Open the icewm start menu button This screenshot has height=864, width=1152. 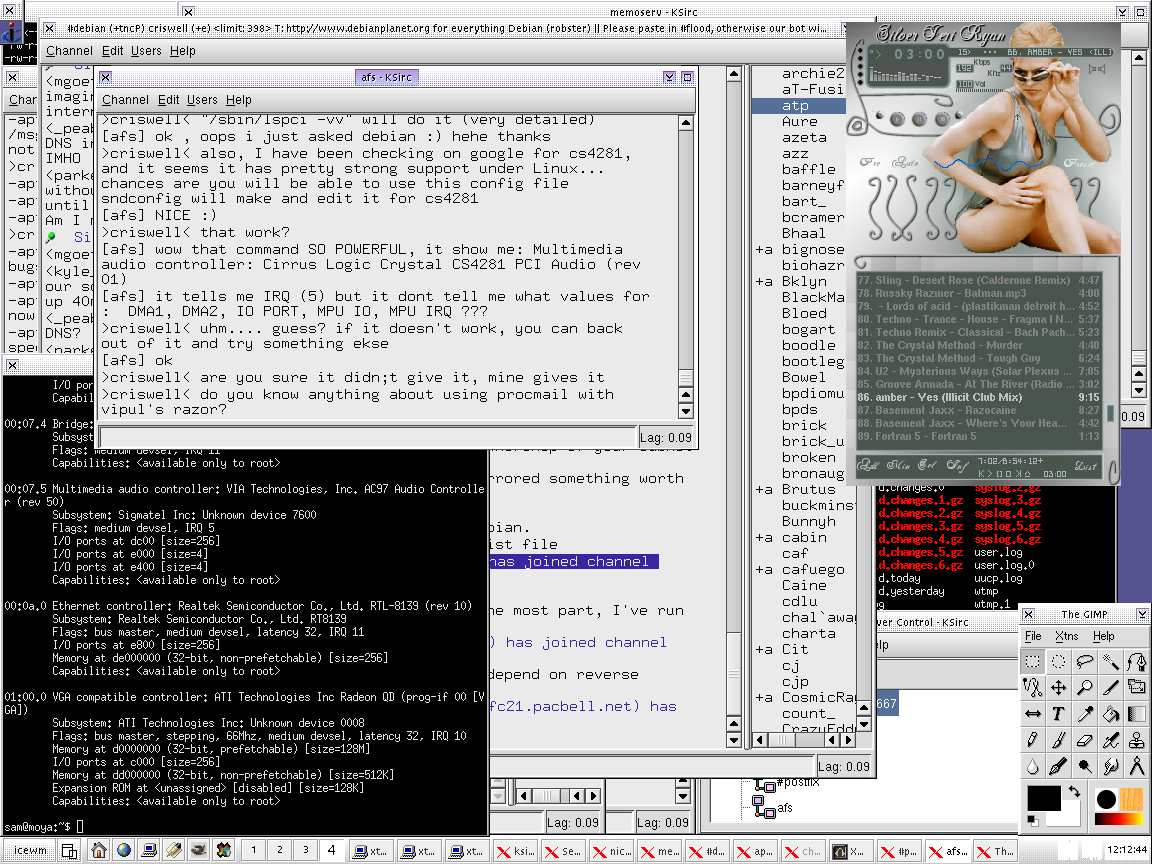pyautogui.click(x=30, y=850)
